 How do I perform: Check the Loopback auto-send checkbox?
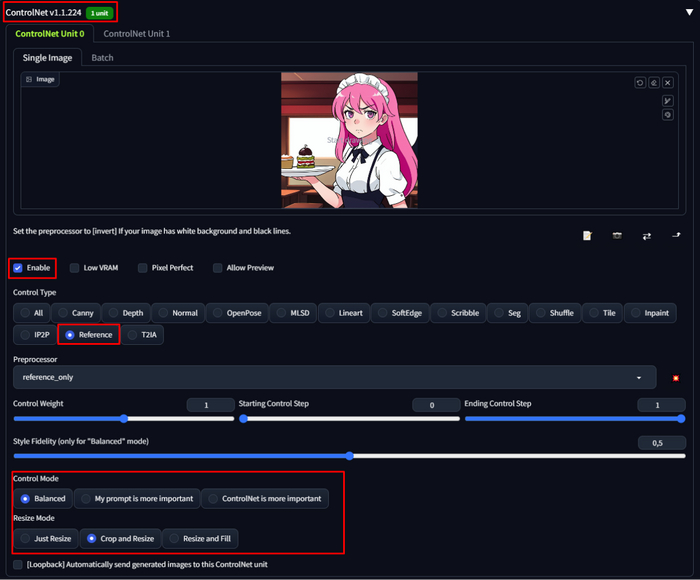pyautogui.click(x=18, y=565)
